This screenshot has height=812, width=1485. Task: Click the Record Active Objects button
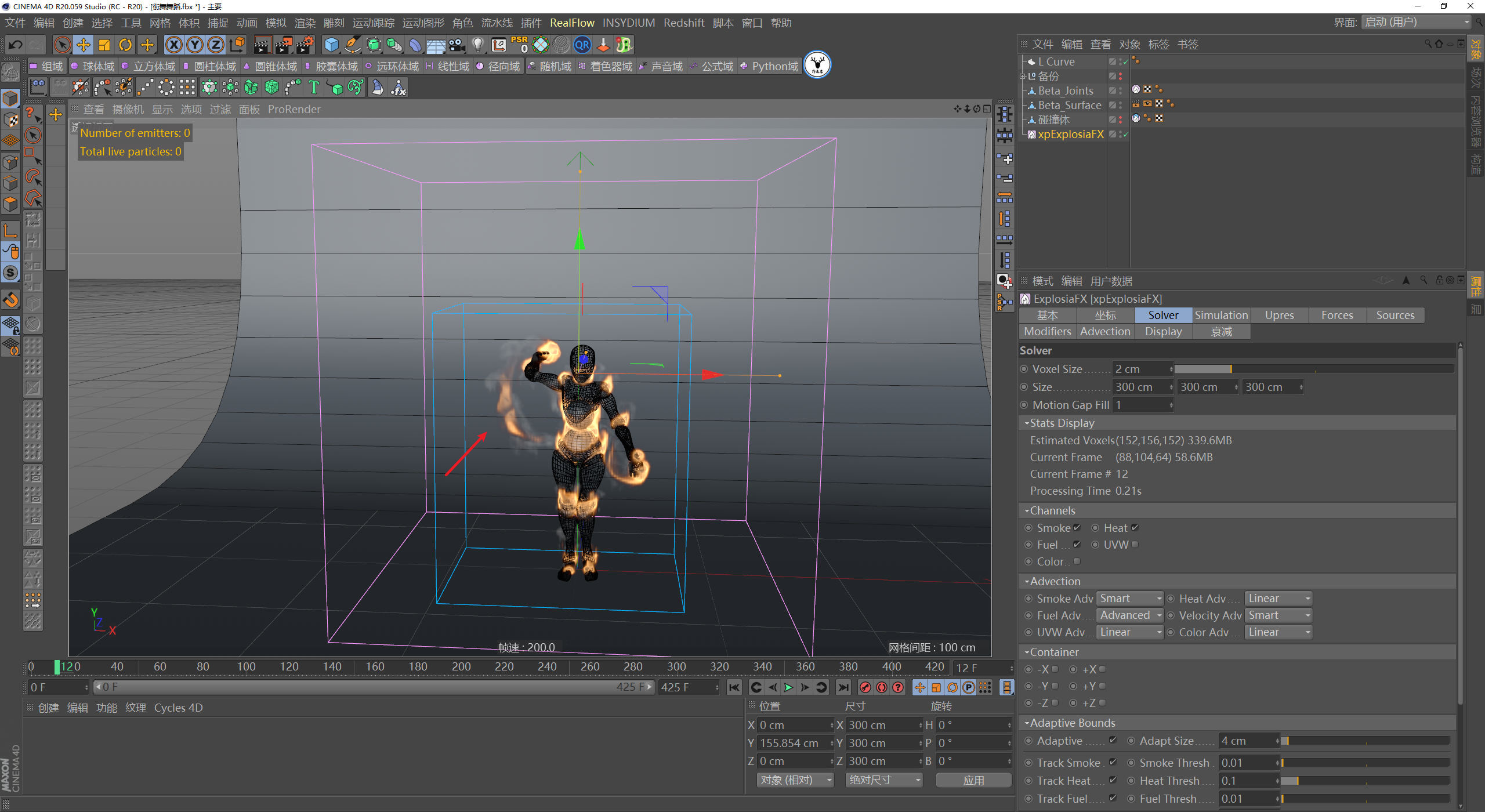coord(865,687)
